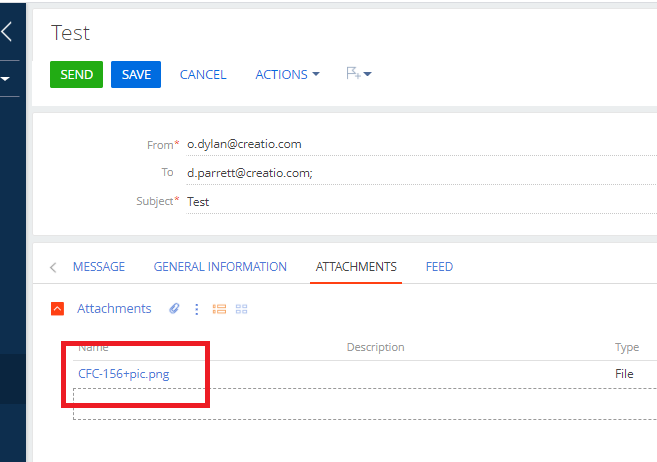Attach a file with paperclip icon
The width and height of the screenshot is (657, 462).
click(x=174, y=309)
